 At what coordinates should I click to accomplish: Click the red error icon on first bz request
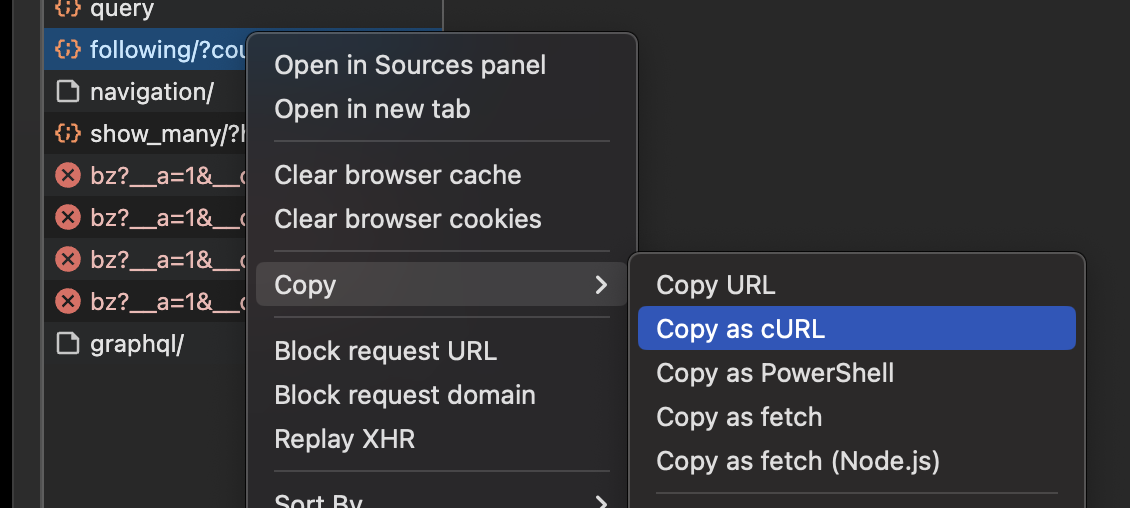[x=67, y=176]
